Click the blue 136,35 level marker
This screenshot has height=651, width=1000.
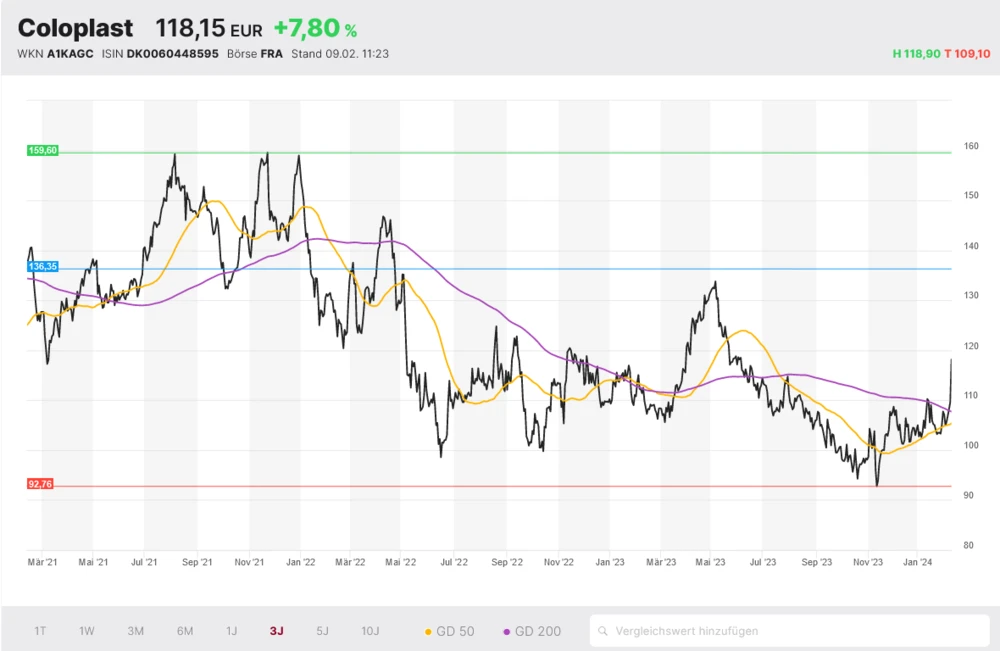click(43, 267)
